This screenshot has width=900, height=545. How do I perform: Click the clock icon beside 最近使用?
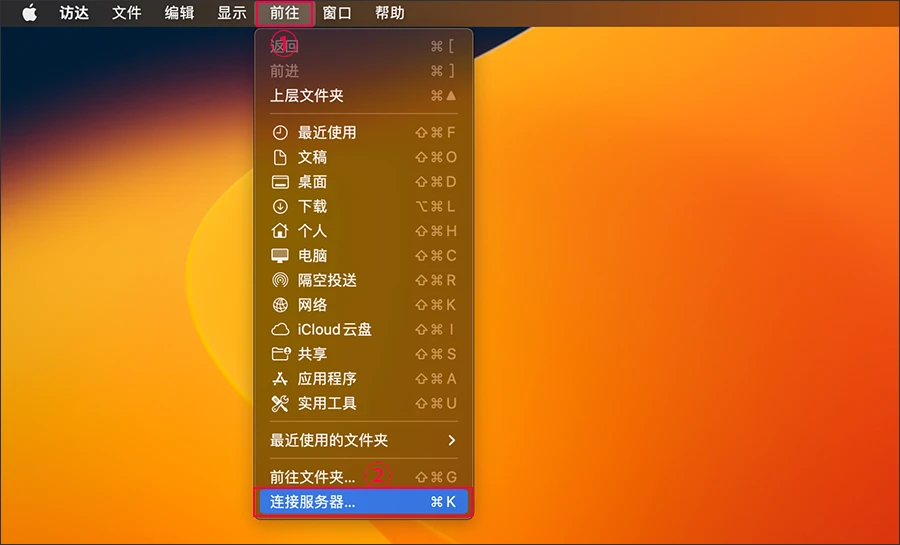tap(280, 133)
